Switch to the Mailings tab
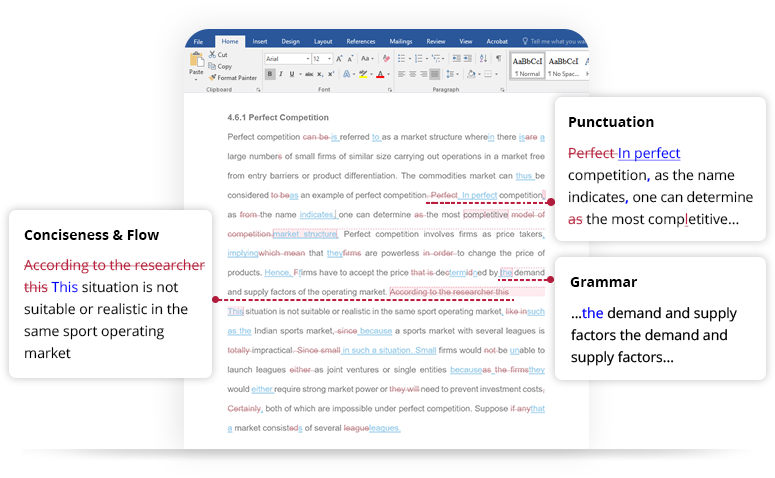This screenshot has height=478, width=775. [x=401, y=42]
